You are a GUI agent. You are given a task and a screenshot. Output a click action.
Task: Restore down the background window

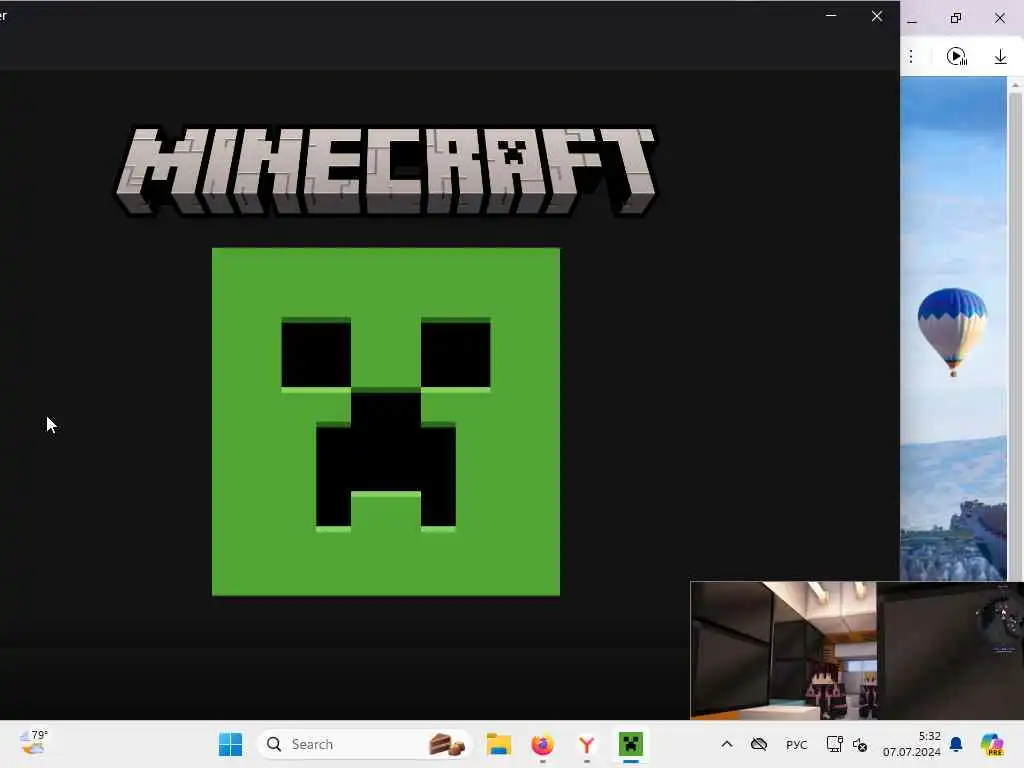[x=956, y=18]
